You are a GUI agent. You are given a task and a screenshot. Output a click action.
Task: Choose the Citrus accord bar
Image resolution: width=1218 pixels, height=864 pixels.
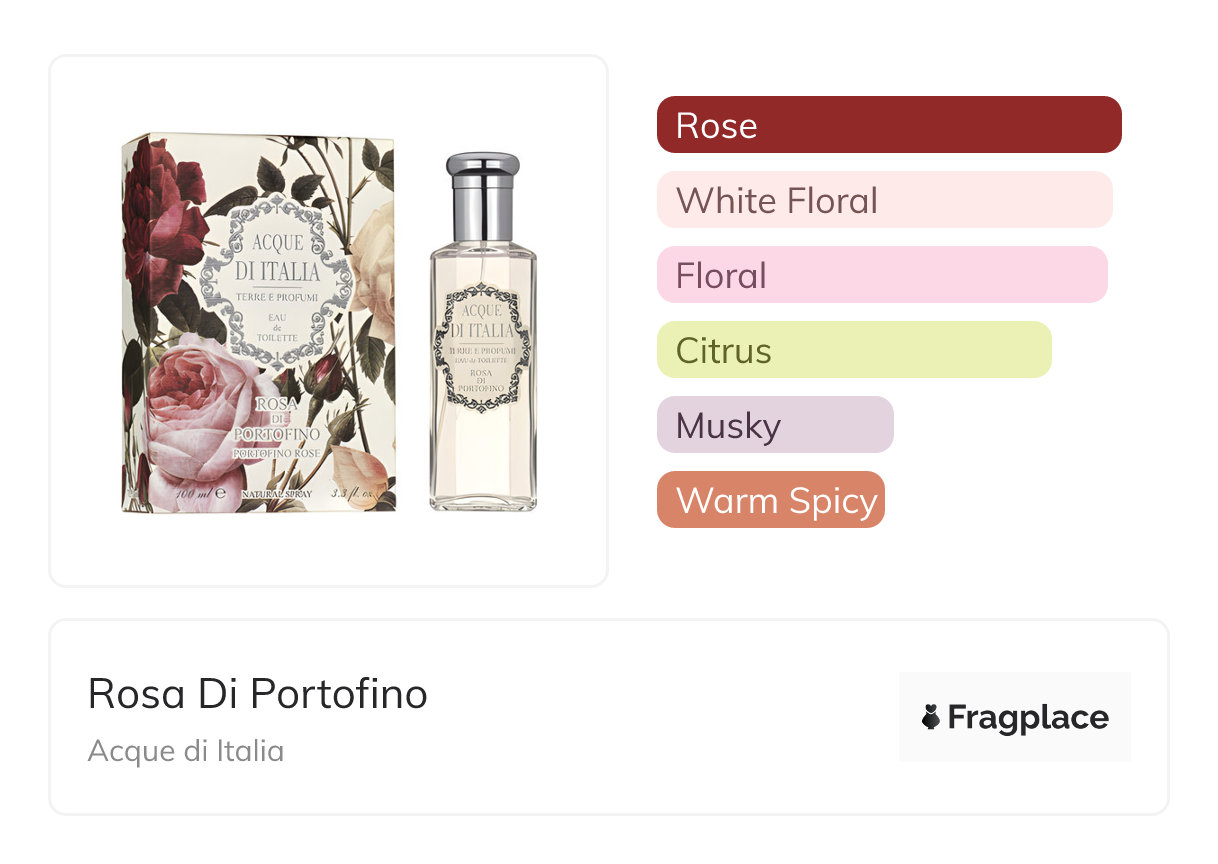(853, 350)
